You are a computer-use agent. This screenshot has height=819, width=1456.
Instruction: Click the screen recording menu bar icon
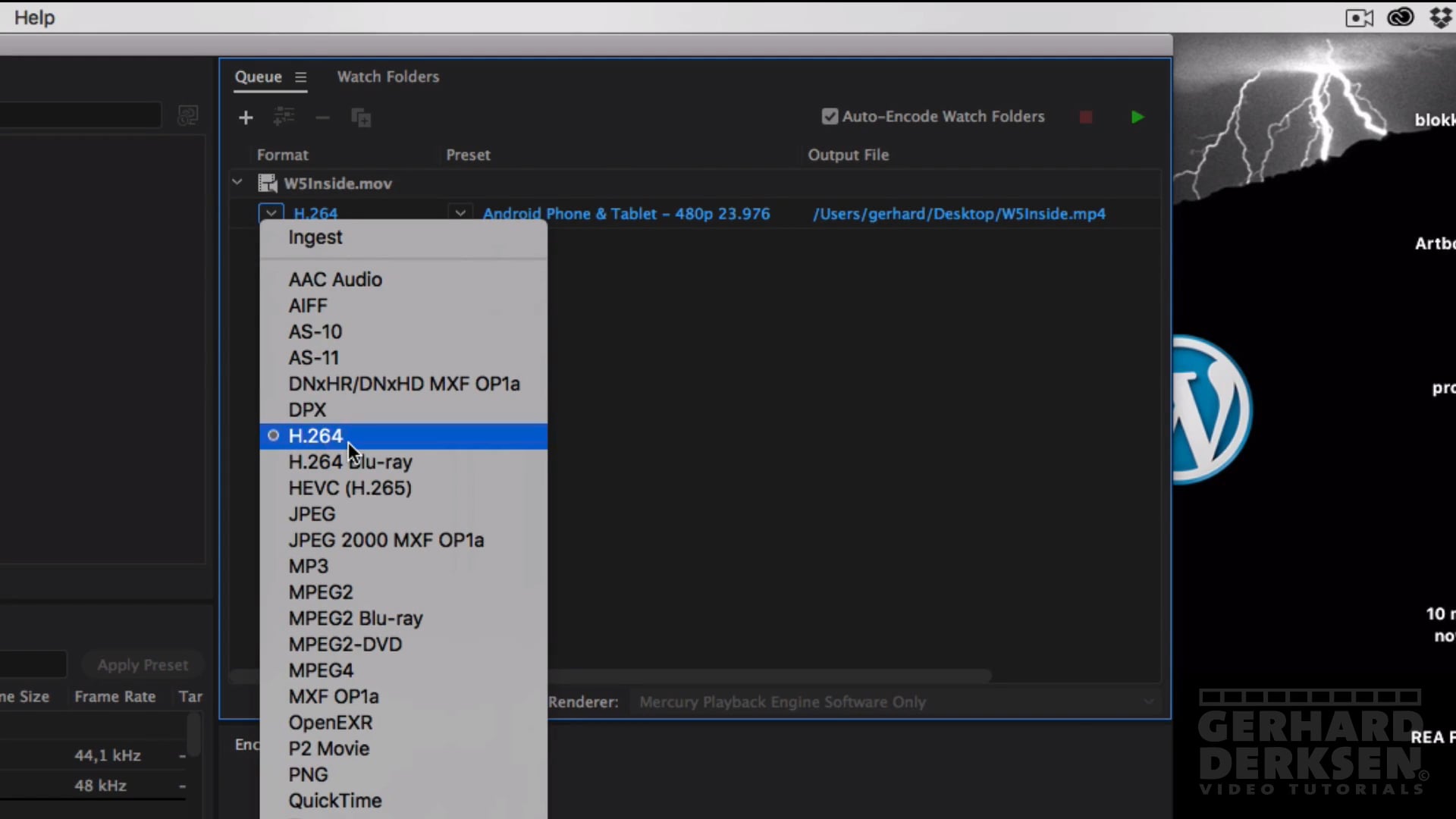1359,17
